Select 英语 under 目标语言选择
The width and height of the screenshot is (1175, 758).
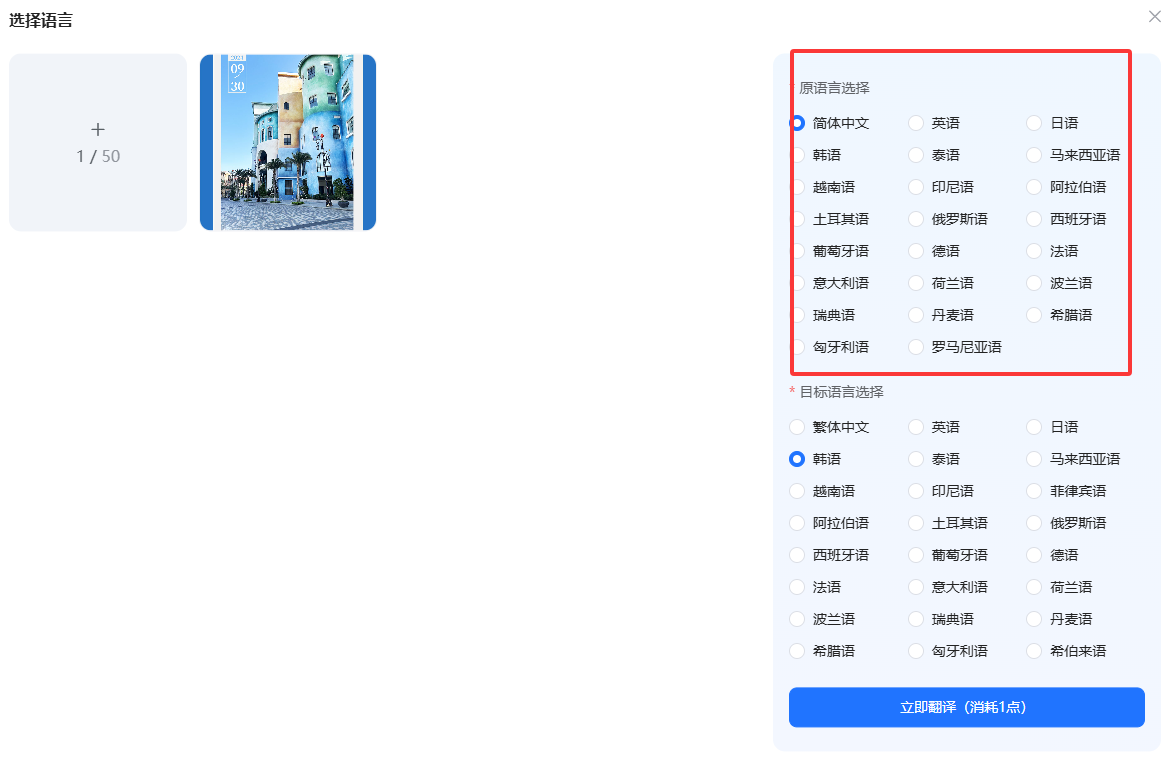tap(916, 427)
